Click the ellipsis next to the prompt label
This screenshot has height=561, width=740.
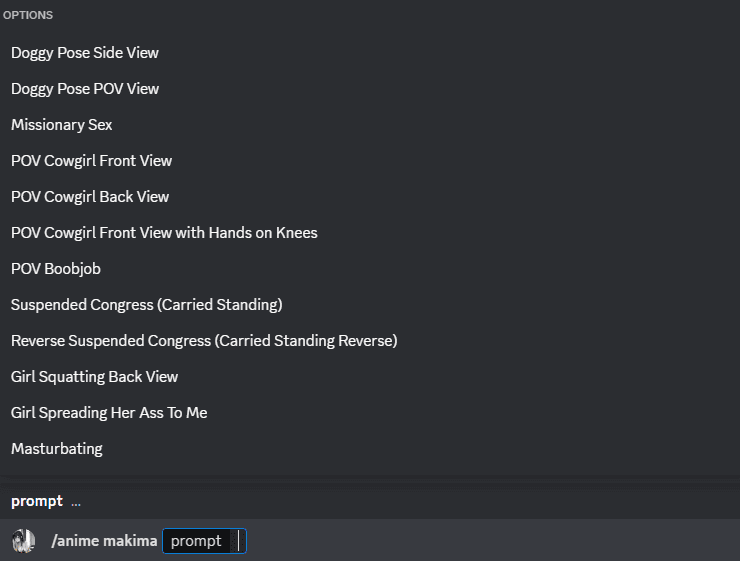click(76, 502)
